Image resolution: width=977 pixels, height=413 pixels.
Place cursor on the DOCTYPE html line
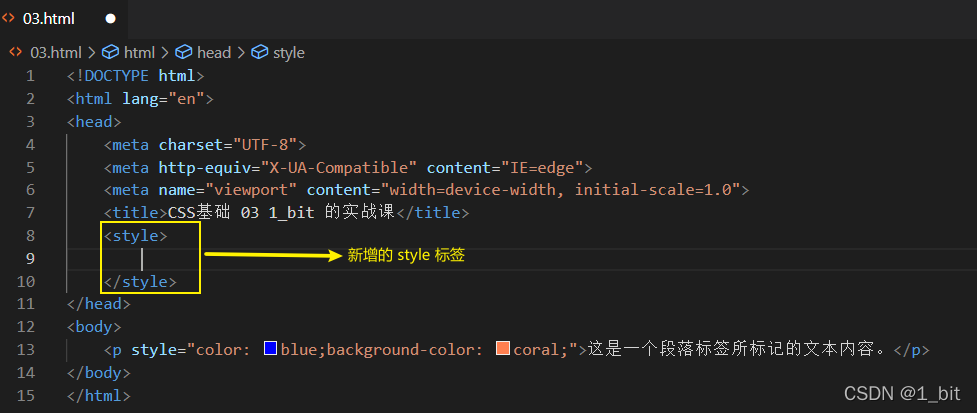coord(136,76)
